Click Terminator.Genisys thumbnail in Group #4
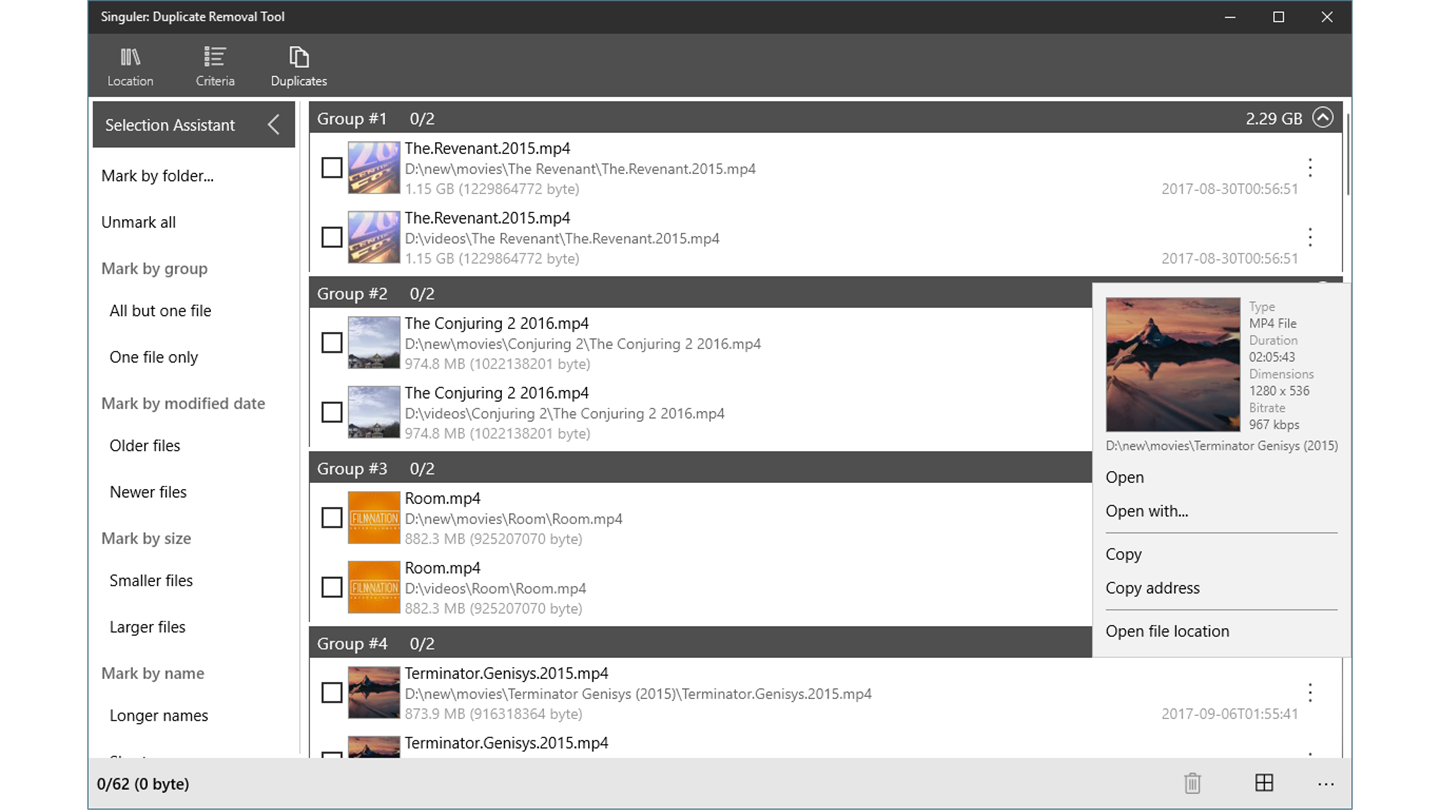This screenshot has width=1440, height=810. click(374, 692)
